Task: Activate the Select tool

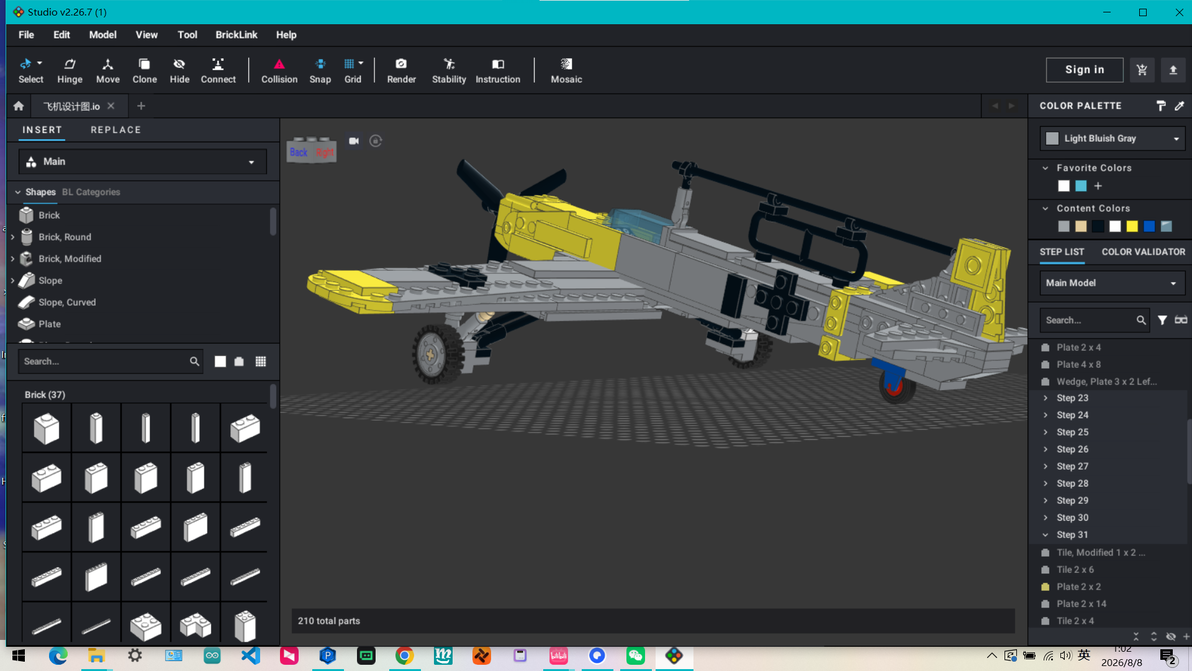Action: (x=30, y=71)
